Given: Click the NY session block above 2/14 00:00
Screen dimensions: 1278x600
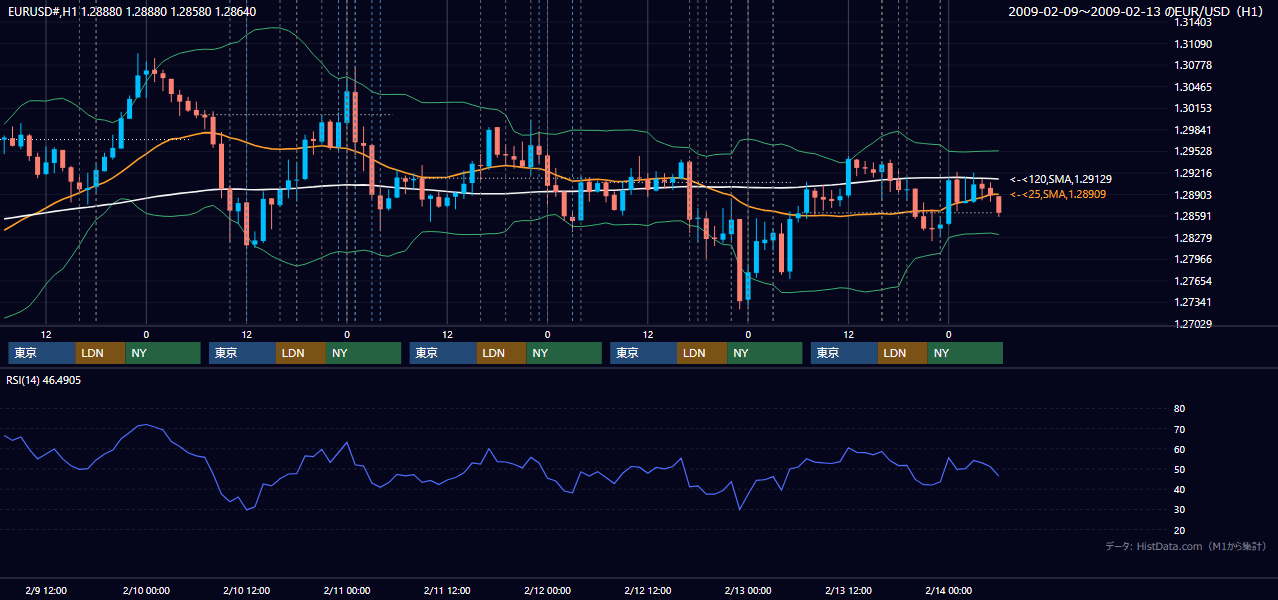Looking at the screenshot, I should pyautogui.click(x=965, y=353).
